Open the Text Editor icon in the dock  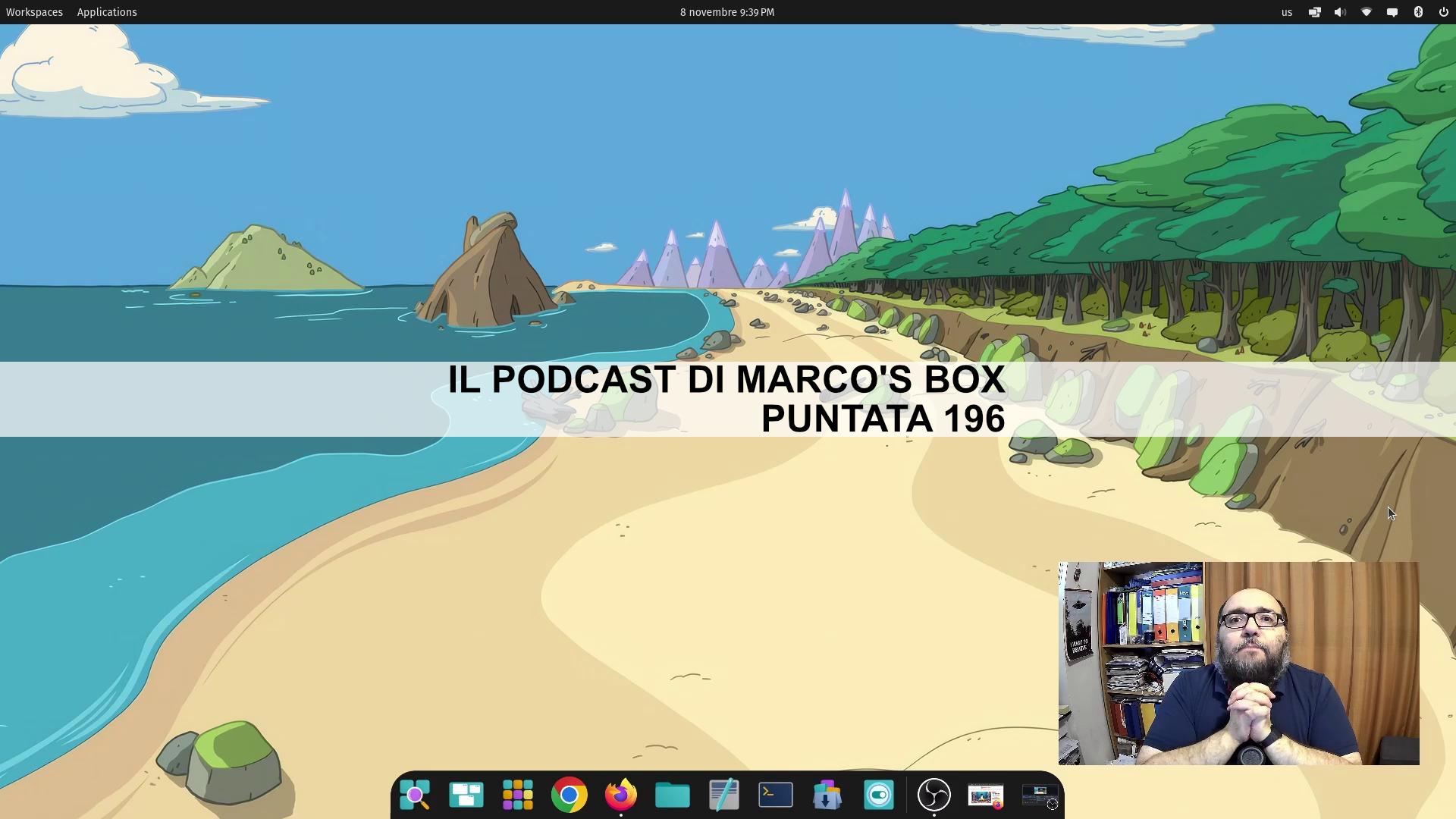(x=724, y=795)
